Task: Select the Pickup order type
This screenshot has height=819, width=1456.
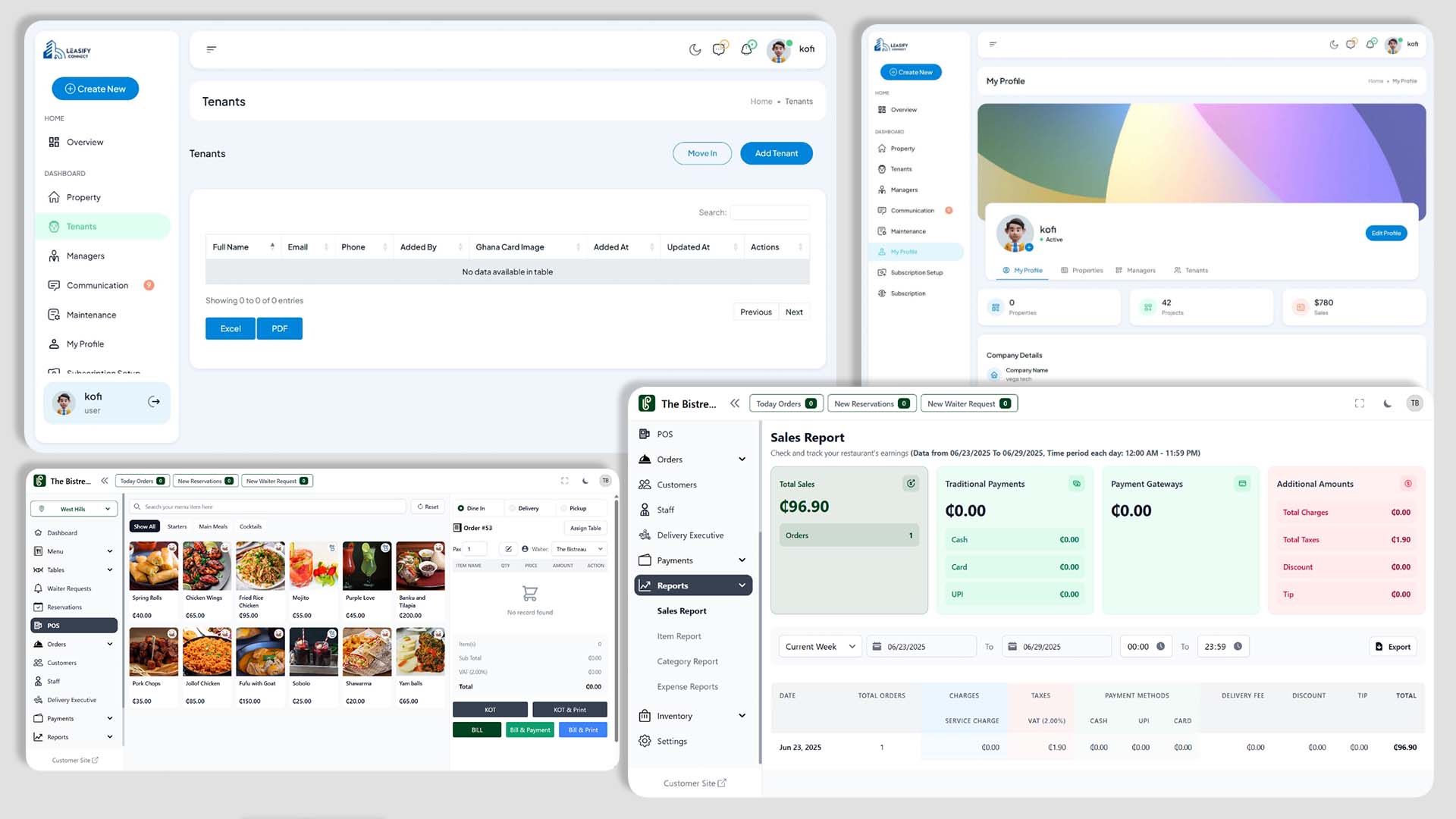Action: (x=573, y=508)
